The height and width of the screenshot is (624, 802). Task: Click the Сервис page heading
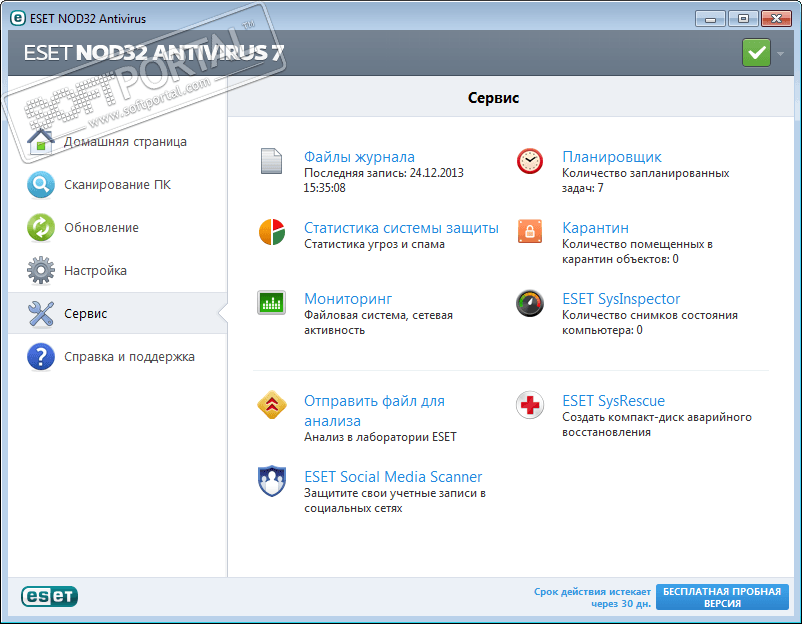[493, 98]
